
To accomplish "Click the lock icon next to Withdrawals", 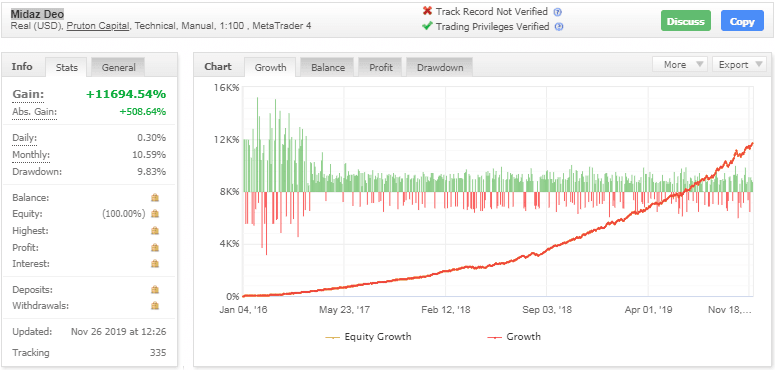I will (155, 306).
